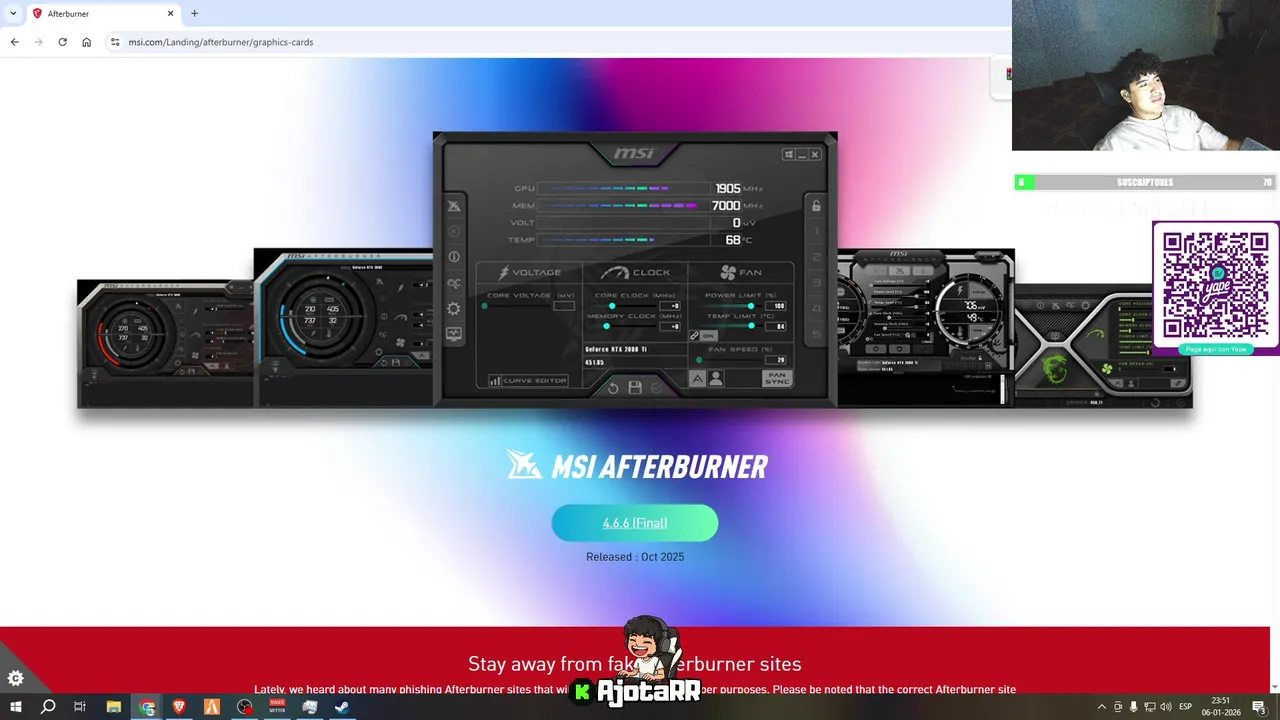Expand the tab search dropdown arrow
The width and height of the screenshot is (1280, 720).
(x=12, y=13)
